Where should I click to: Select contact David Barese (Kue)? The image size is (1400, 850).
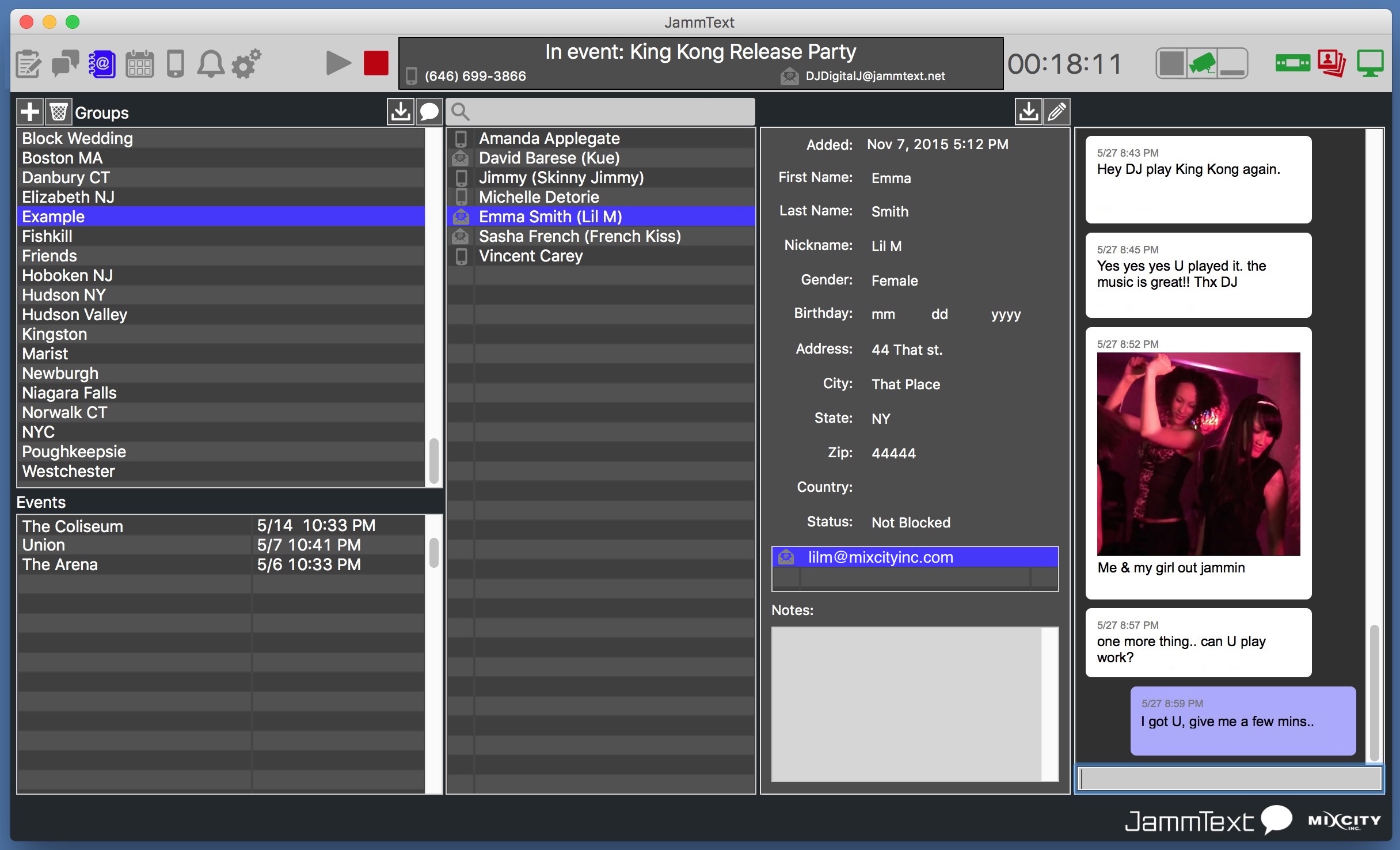pyautogui.click(x=601, y=158)
